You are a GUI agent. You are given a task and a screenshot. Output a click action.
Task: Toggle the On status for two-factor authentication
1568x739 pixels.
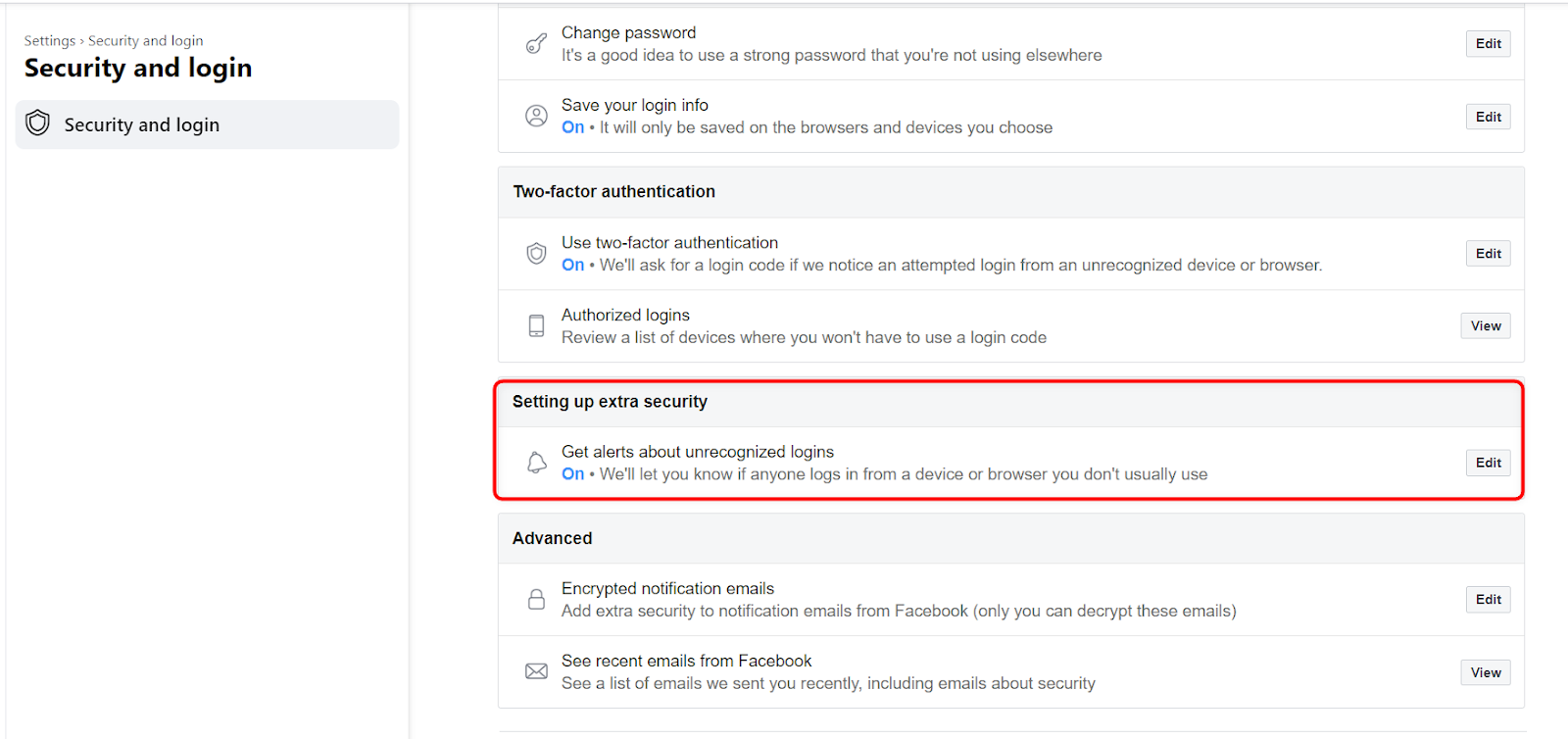pyautogui.click(x=572, y=265)
